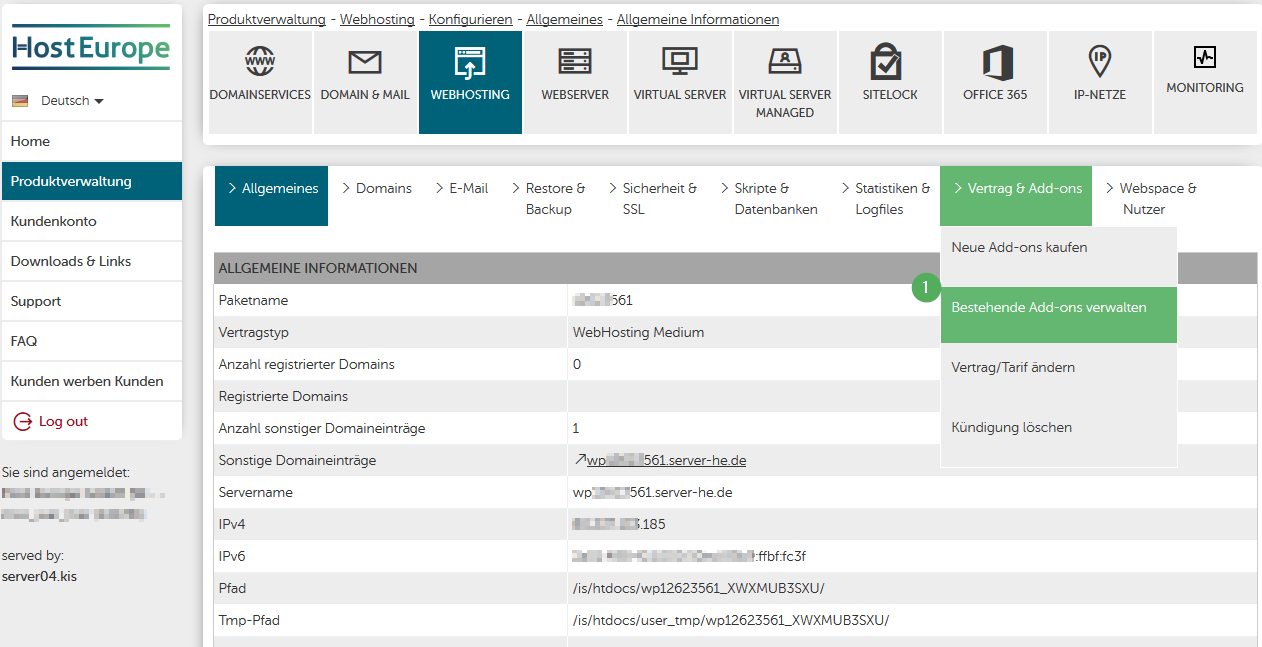
Task: Select the SiteLock padlock icon
Action: (x=886, y=62)
